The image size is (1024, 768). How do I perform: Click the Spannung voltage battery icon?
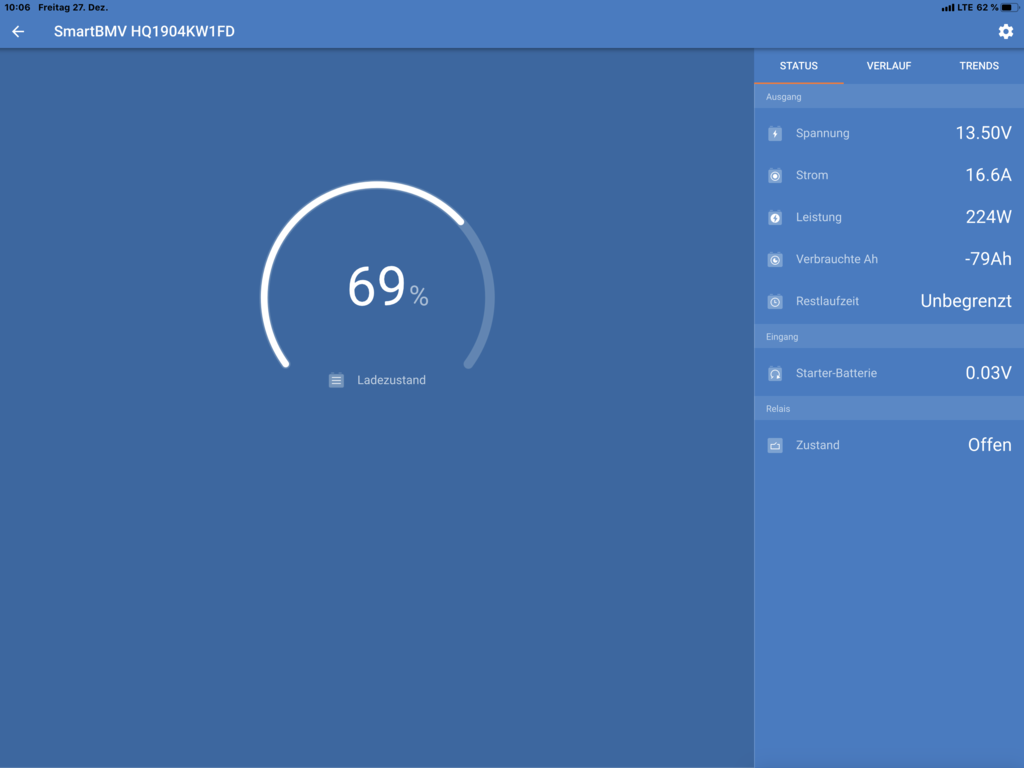775,133
